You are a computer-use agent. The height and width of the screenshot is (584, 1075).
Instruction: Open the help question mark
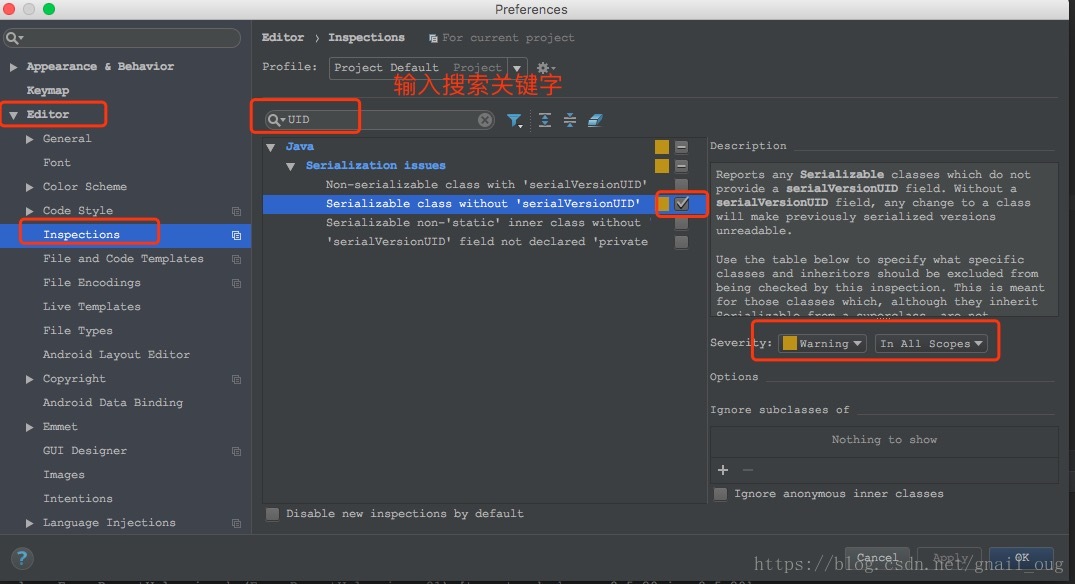[22, 558]
